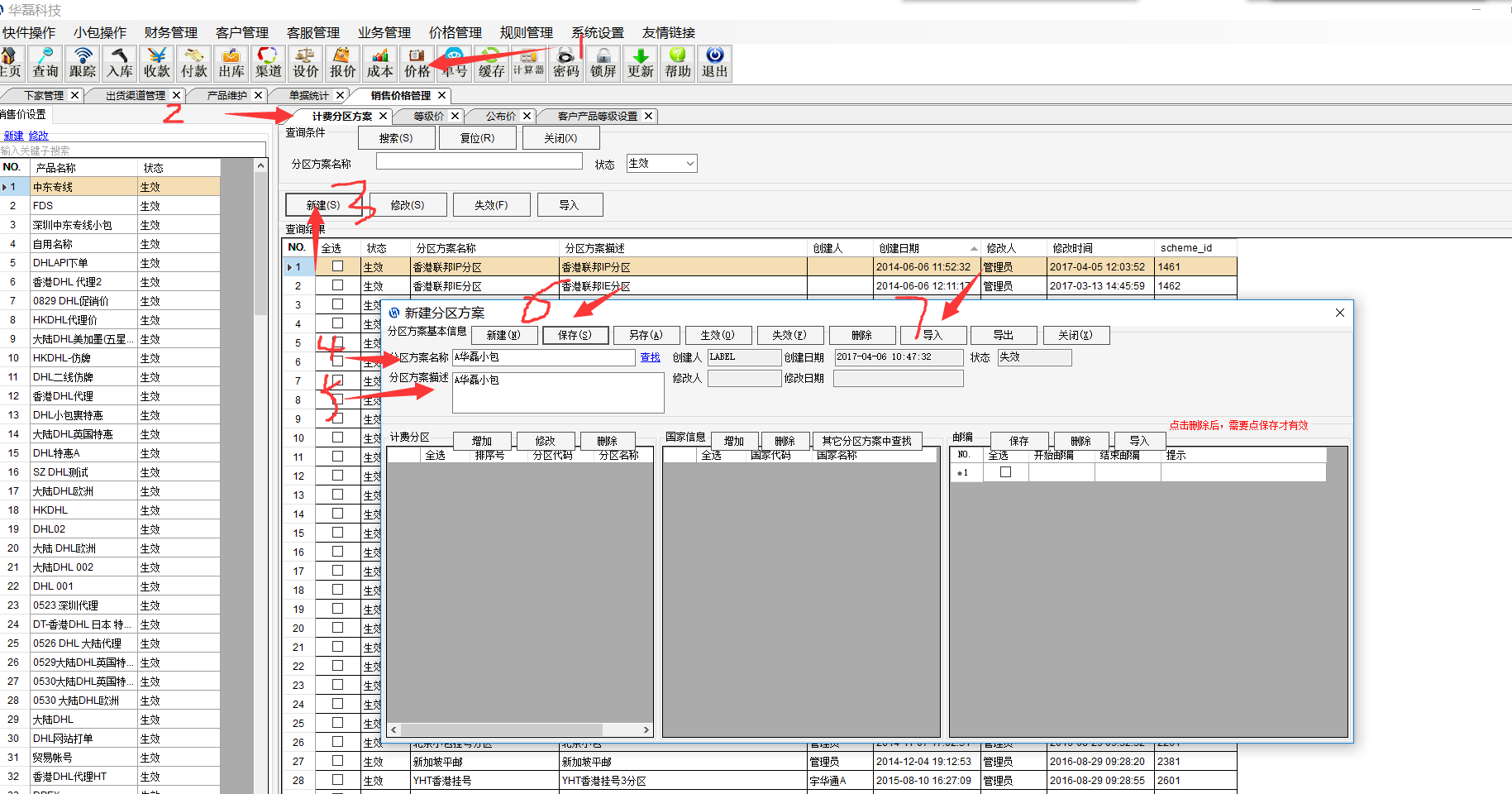Screen dimensions: 1512x794
Task: Check the box for 香港联邦IP分区 row
Action: pyautogui.click(x=337, y=266)
